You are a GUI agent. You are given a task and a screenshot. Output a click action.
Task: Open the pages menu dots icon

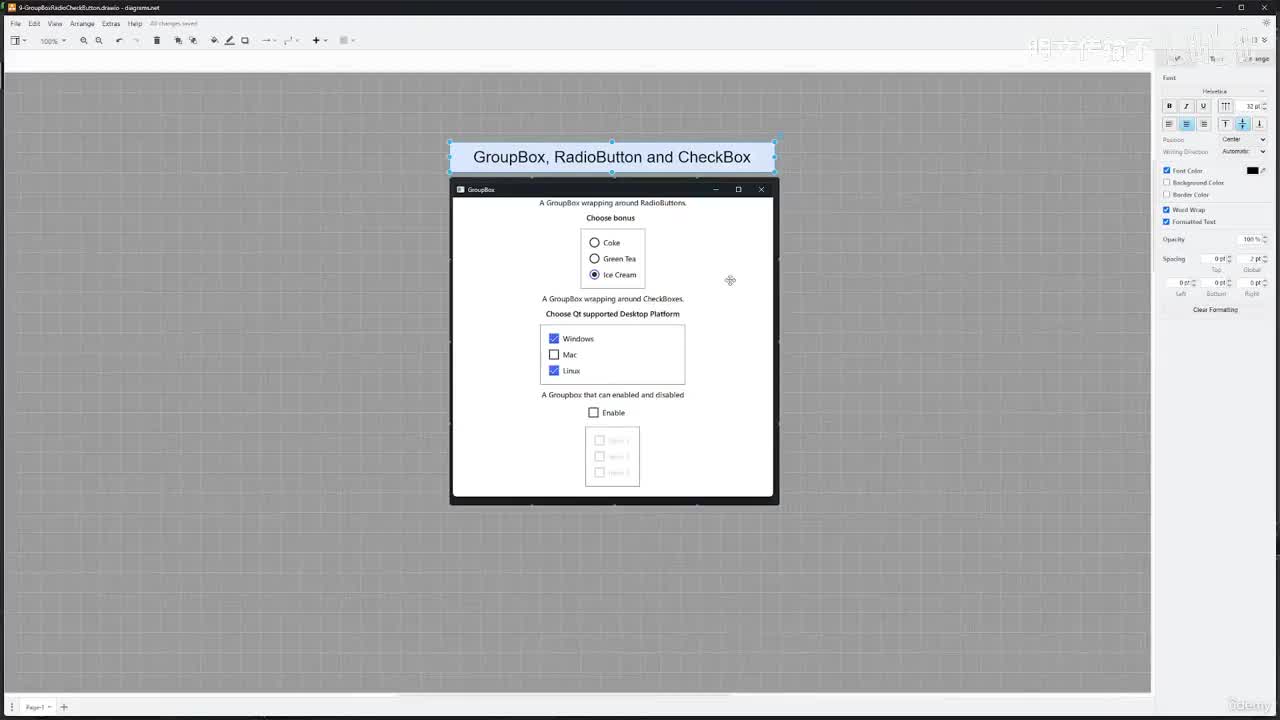coord(12,707)
